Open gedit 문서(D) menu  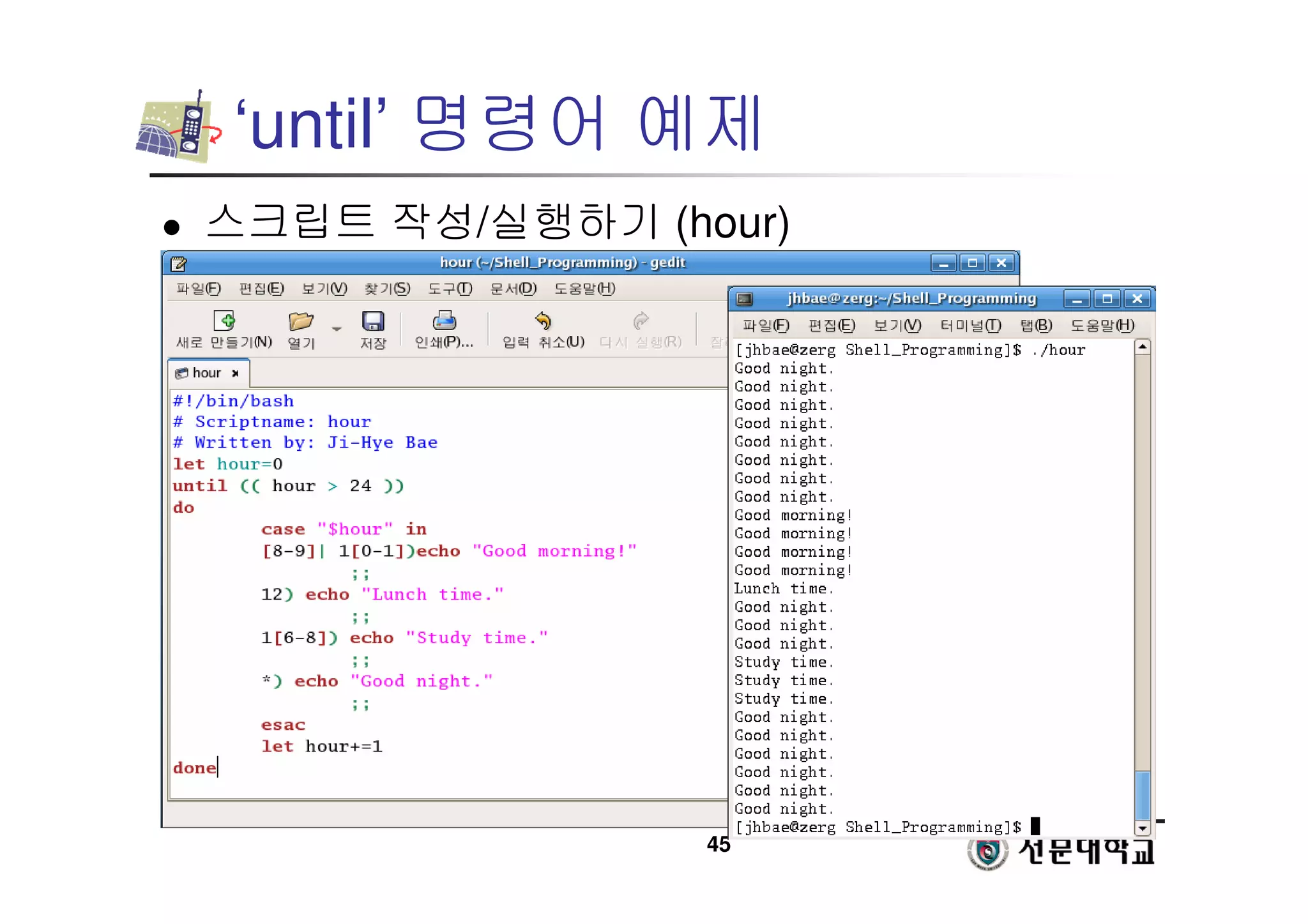tap(513, 289)
